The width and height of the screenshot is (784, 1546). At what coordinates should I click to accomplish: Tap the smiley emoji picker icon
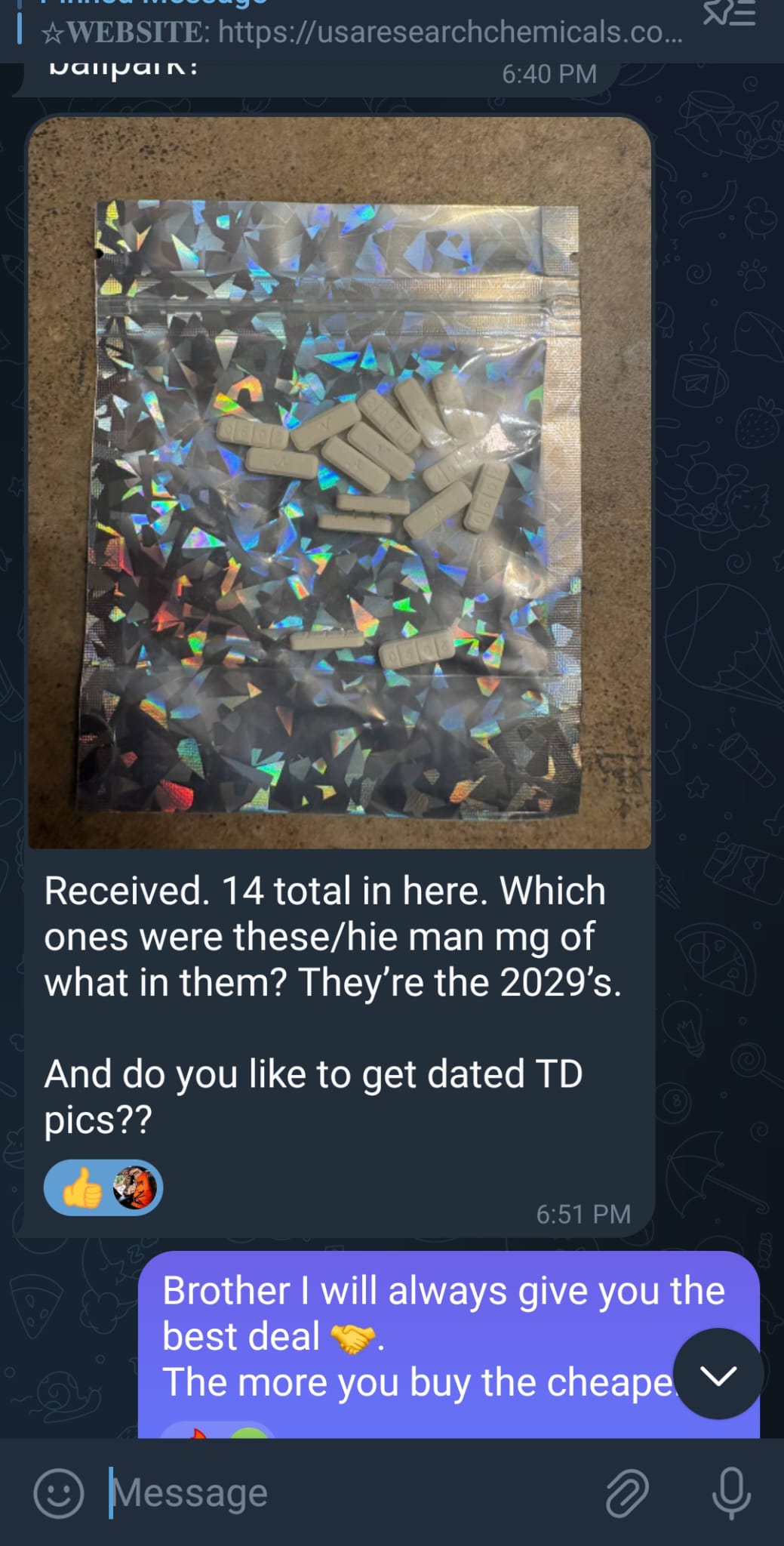pos(59,1492)
